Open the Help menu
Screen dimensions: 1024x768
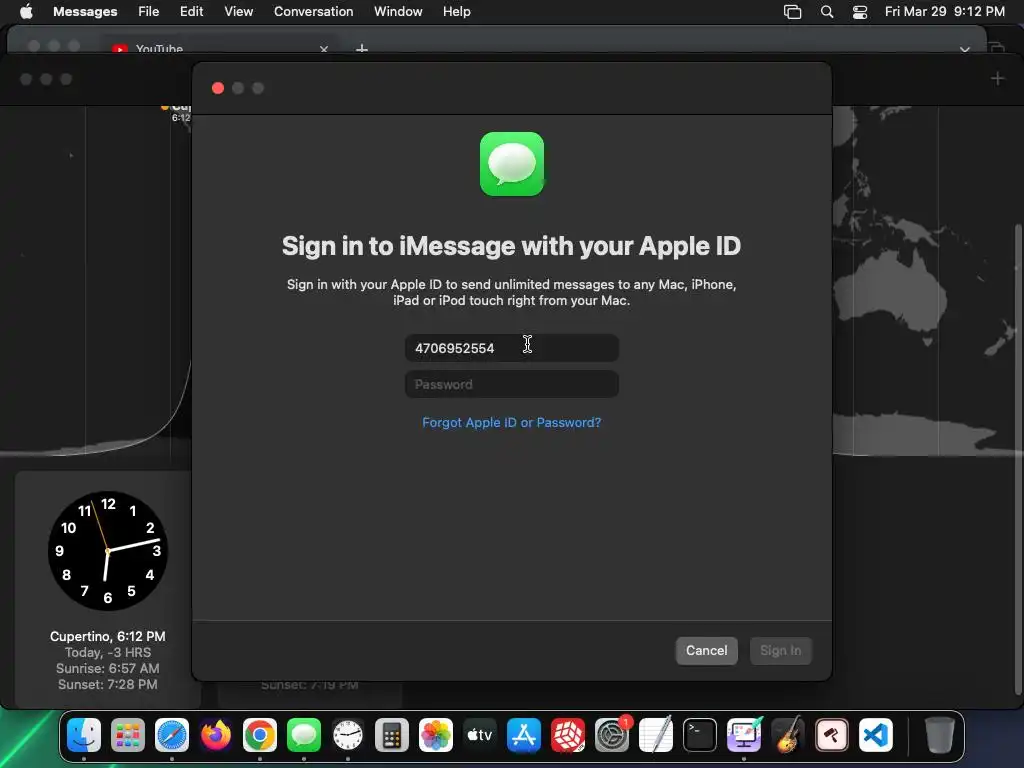pos(456,11)
